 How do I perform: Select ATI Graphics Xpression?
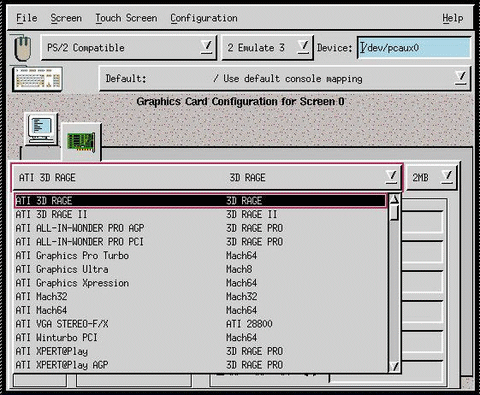tap(201, 283)
